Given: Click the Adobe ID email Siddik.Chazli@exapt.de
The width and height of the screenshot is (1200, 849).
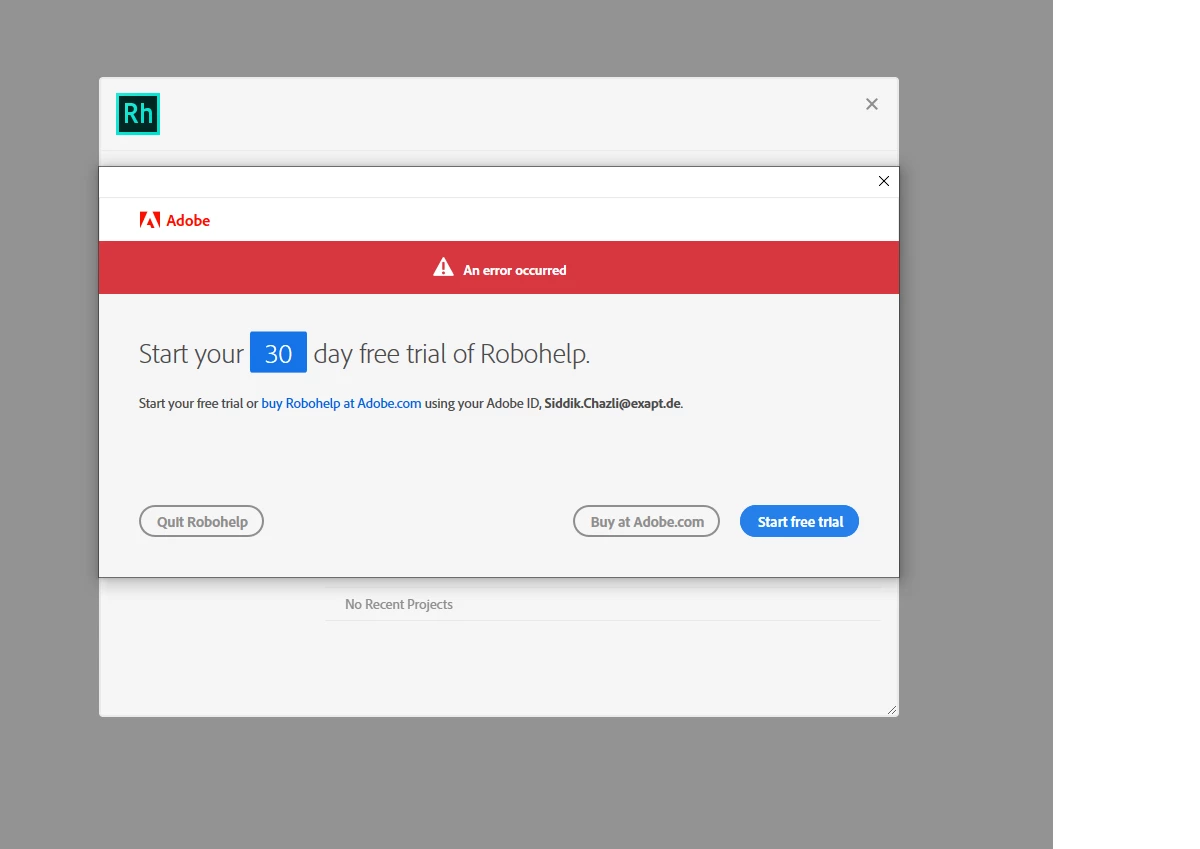Looking at the screenshot, I should 612,404.
